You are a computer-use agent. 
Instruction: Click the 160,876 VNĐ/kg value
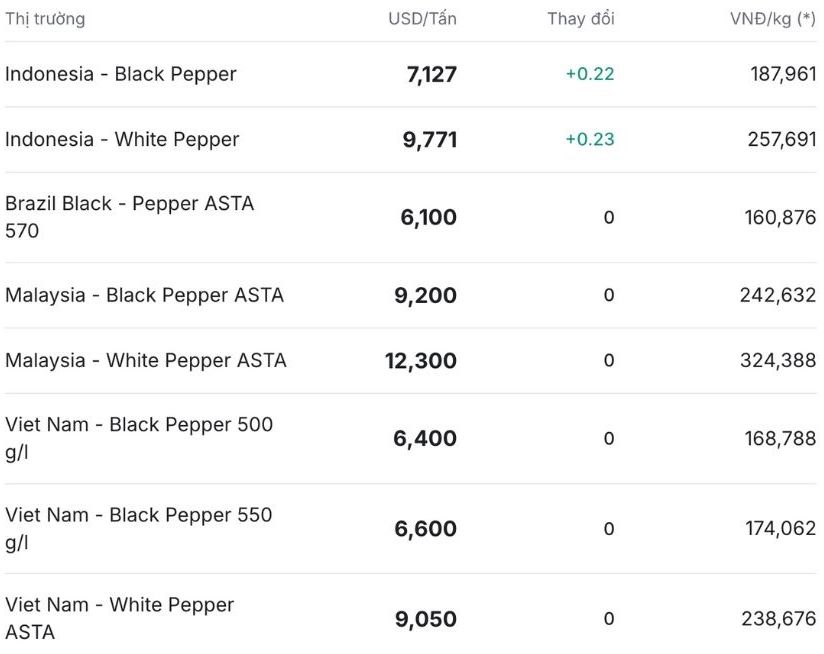[x=780, y=217]
